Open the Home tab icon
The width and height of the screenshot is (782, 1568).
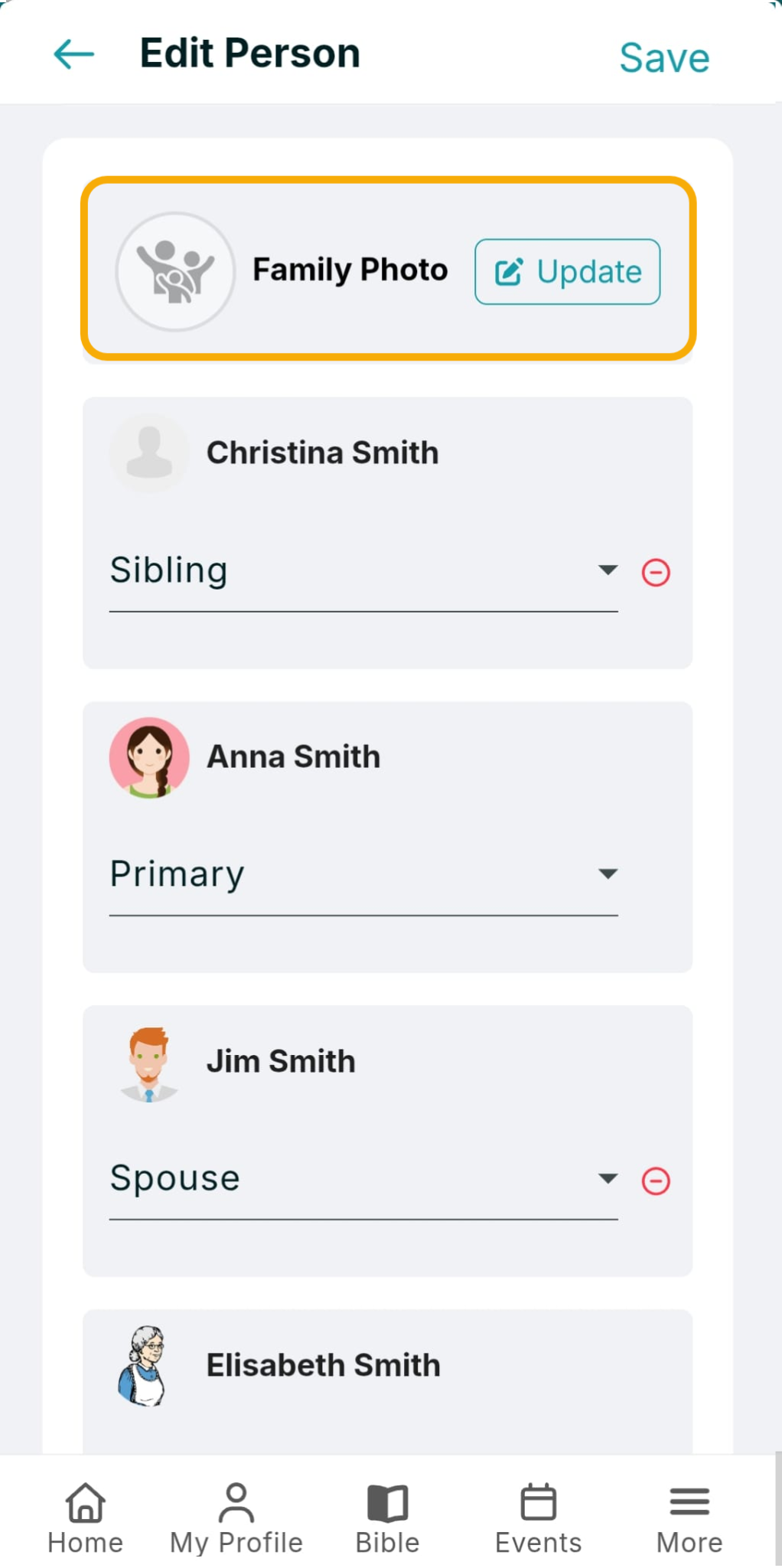85,1501
